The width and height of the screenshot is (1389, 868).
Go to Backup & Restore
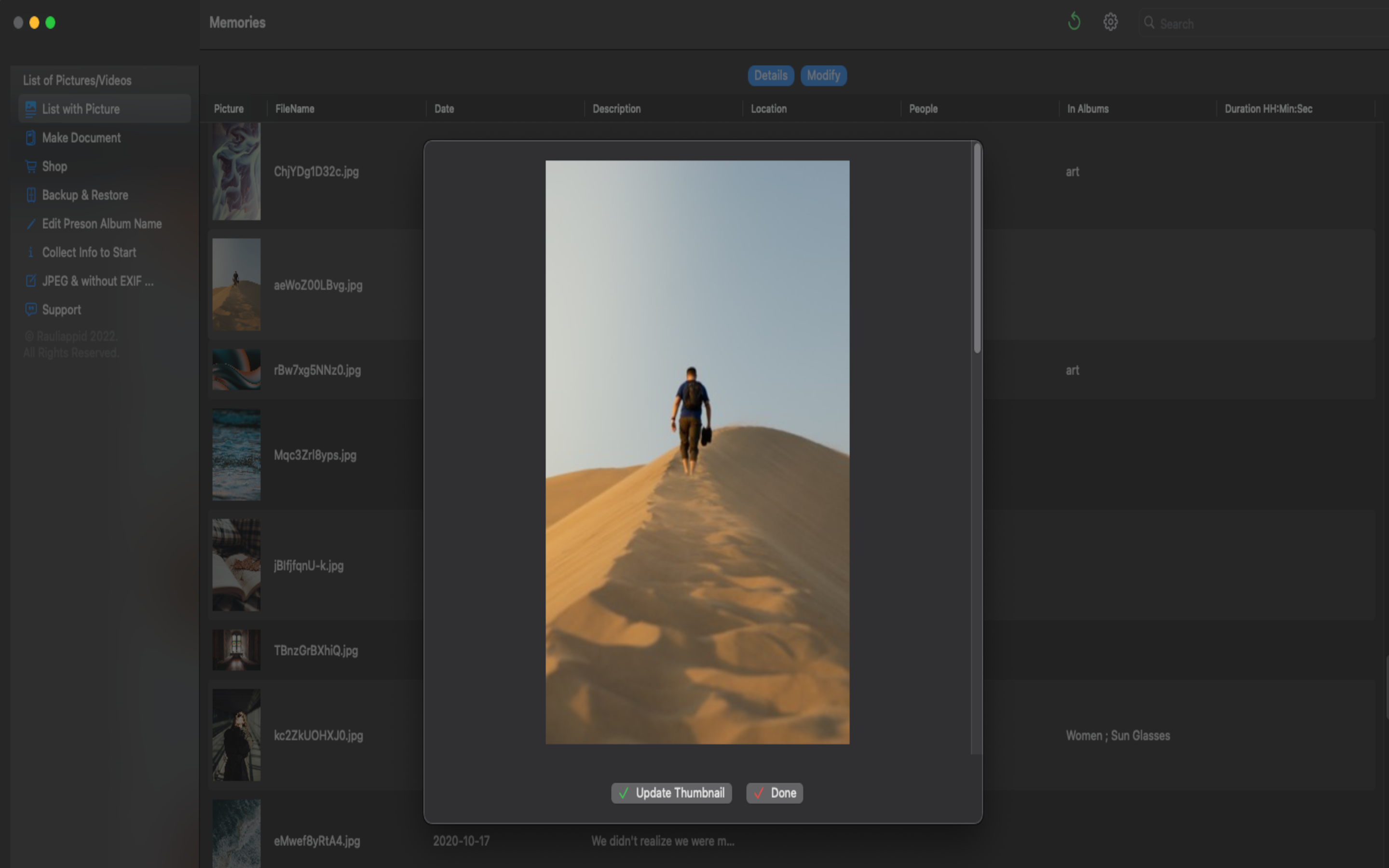105,195
